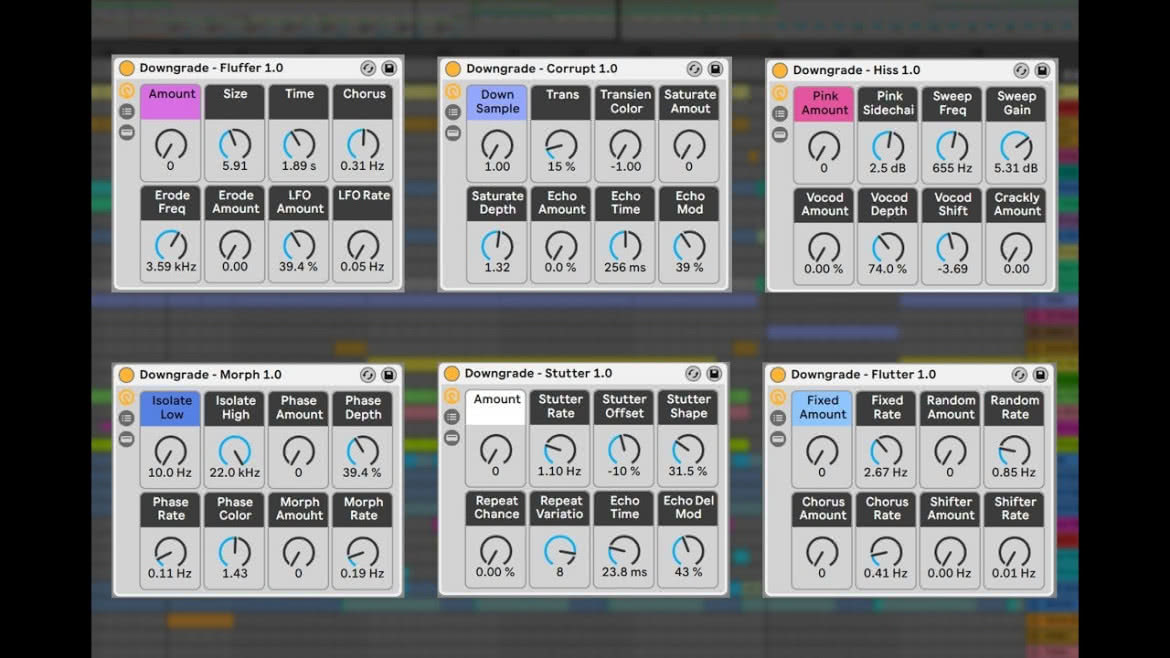The height and width of the screenshot is (658, 1170).
Task: Click the Fixed Rate knob in Flutter
Action: coord(886,451)
